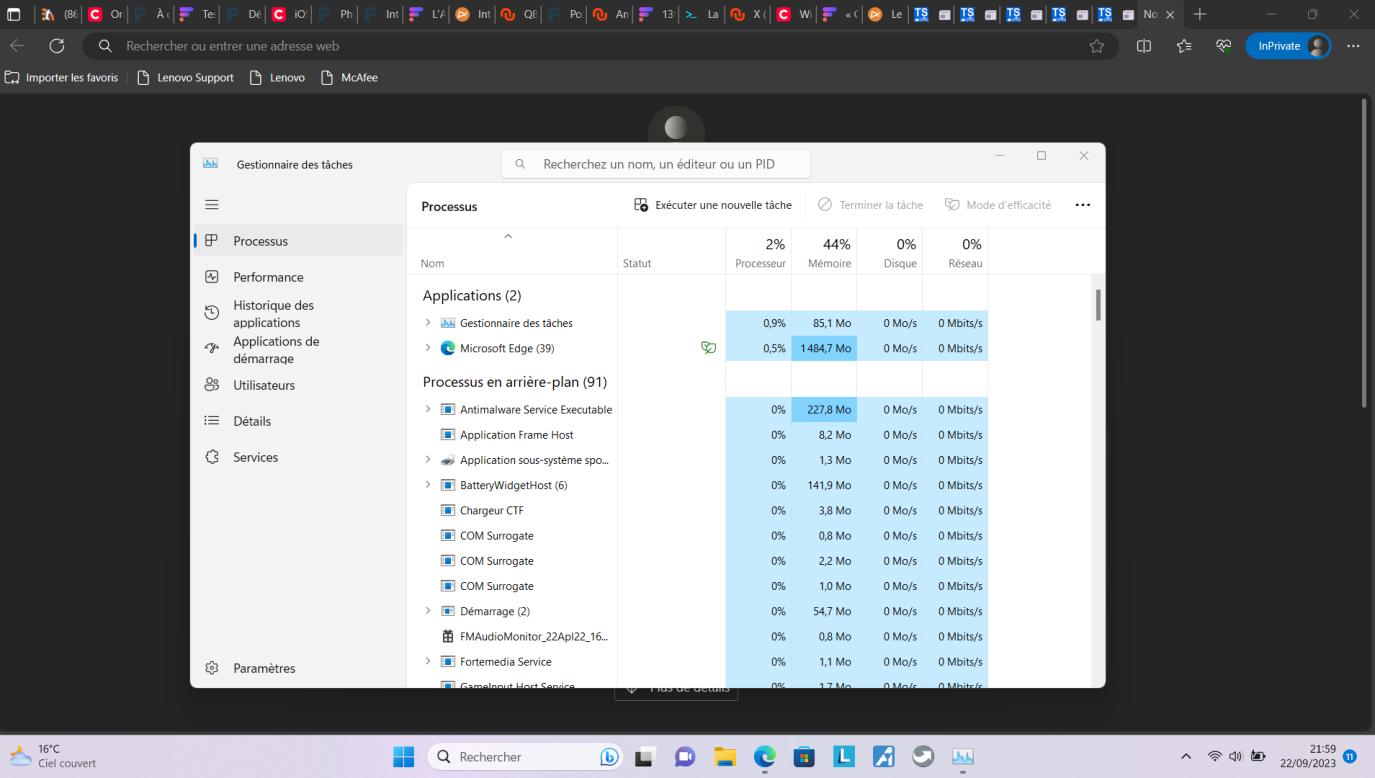Open Applications de démarrage section
The width and height of the screenshot is (1375, 778).
[276, 350]
